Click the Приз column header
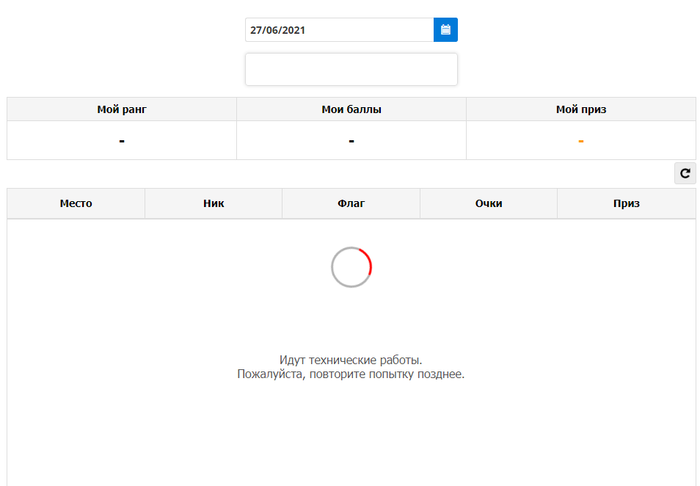Viewport: 700px width, 486px height. point(626,204)
